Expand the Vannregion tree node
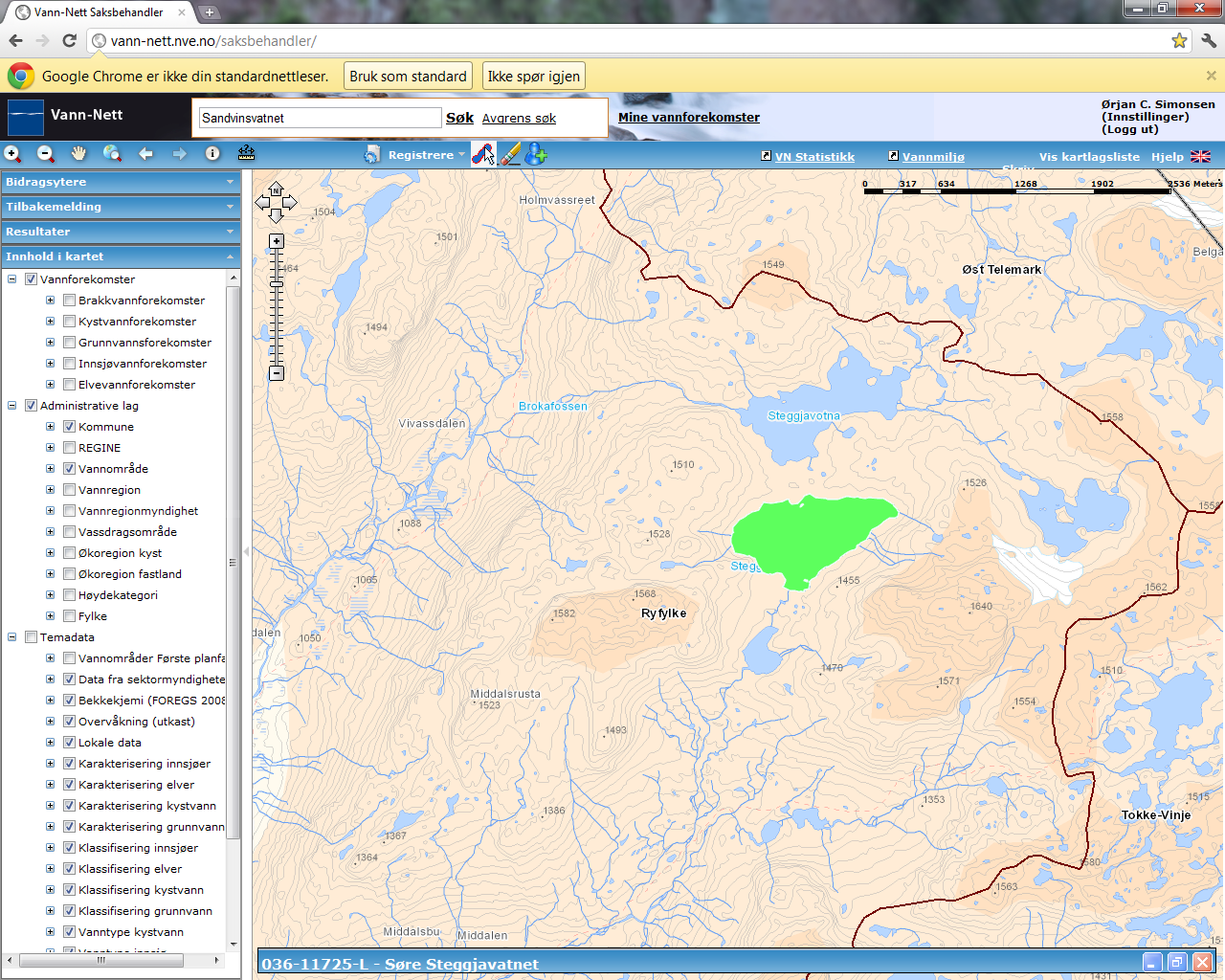 [x=50, y=490]
